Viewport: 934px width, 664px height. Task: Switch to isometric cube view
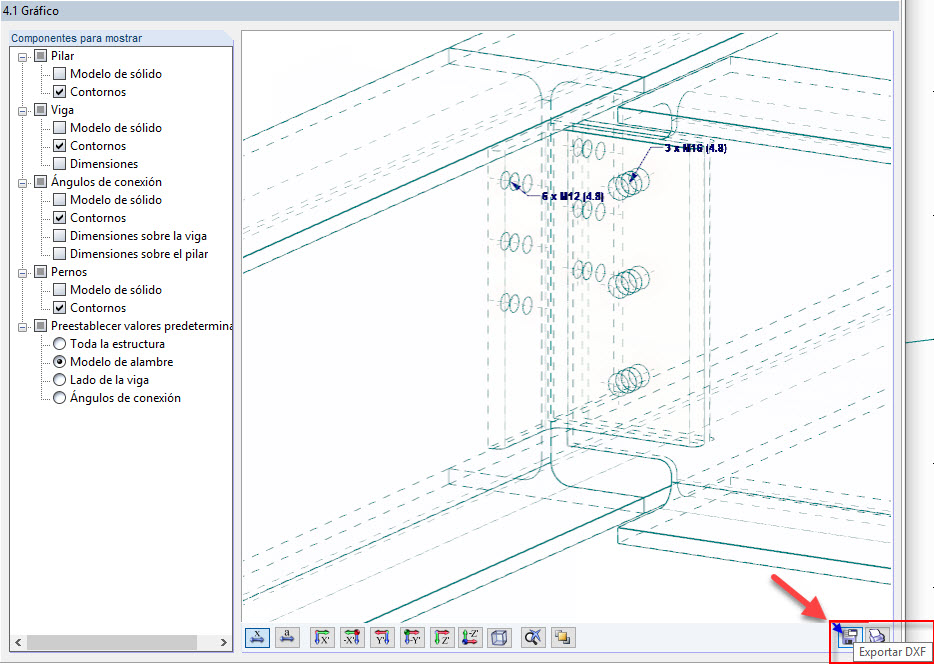click(499, 638)
